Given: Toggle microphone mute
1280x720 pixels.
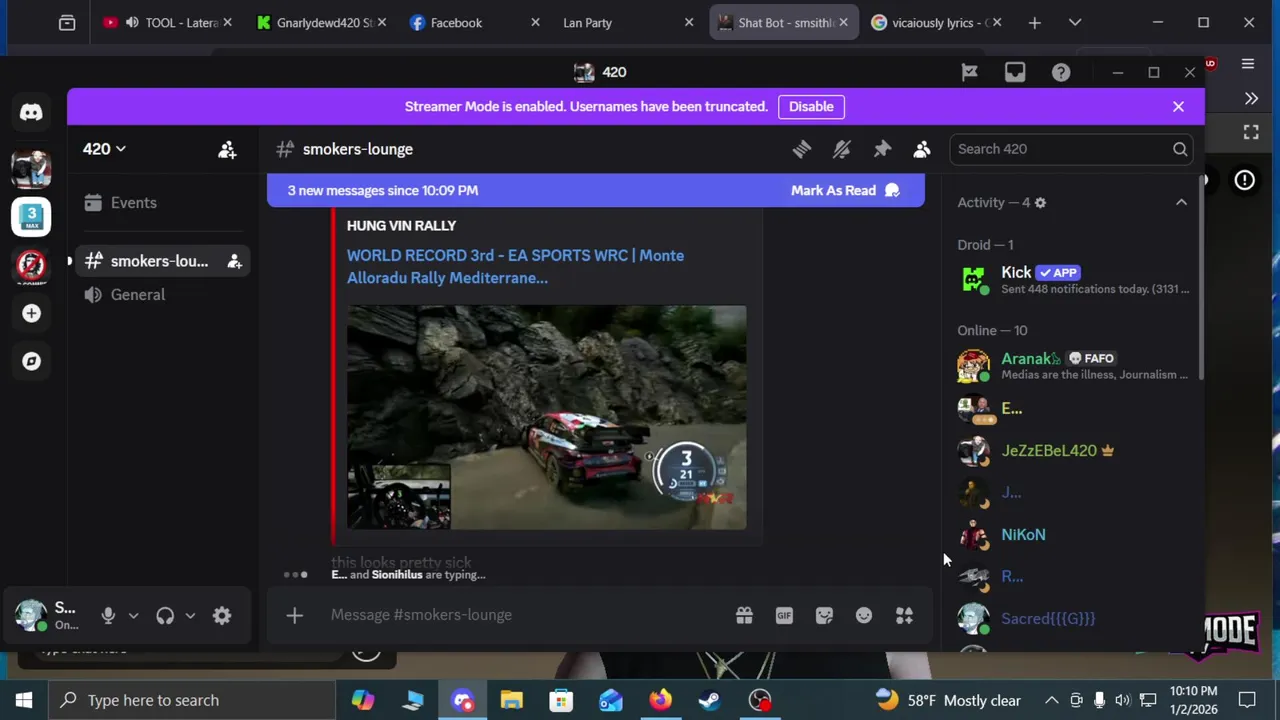Looking at the screenshot, I should pyautogui.click(x=108, y=616).
